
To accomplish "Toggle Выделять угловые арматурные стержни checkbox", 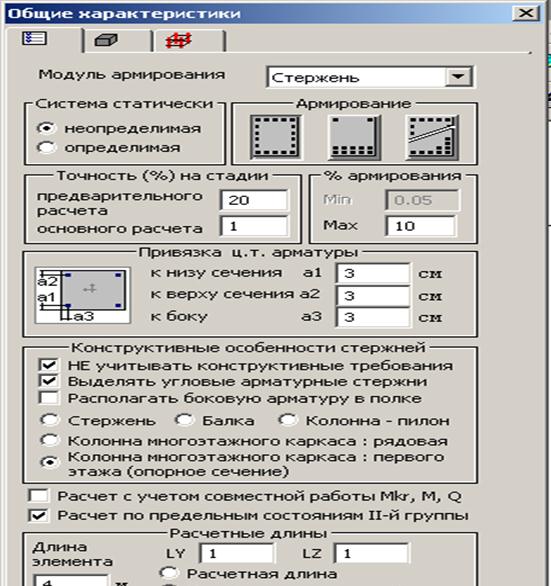I will (49, 381).
